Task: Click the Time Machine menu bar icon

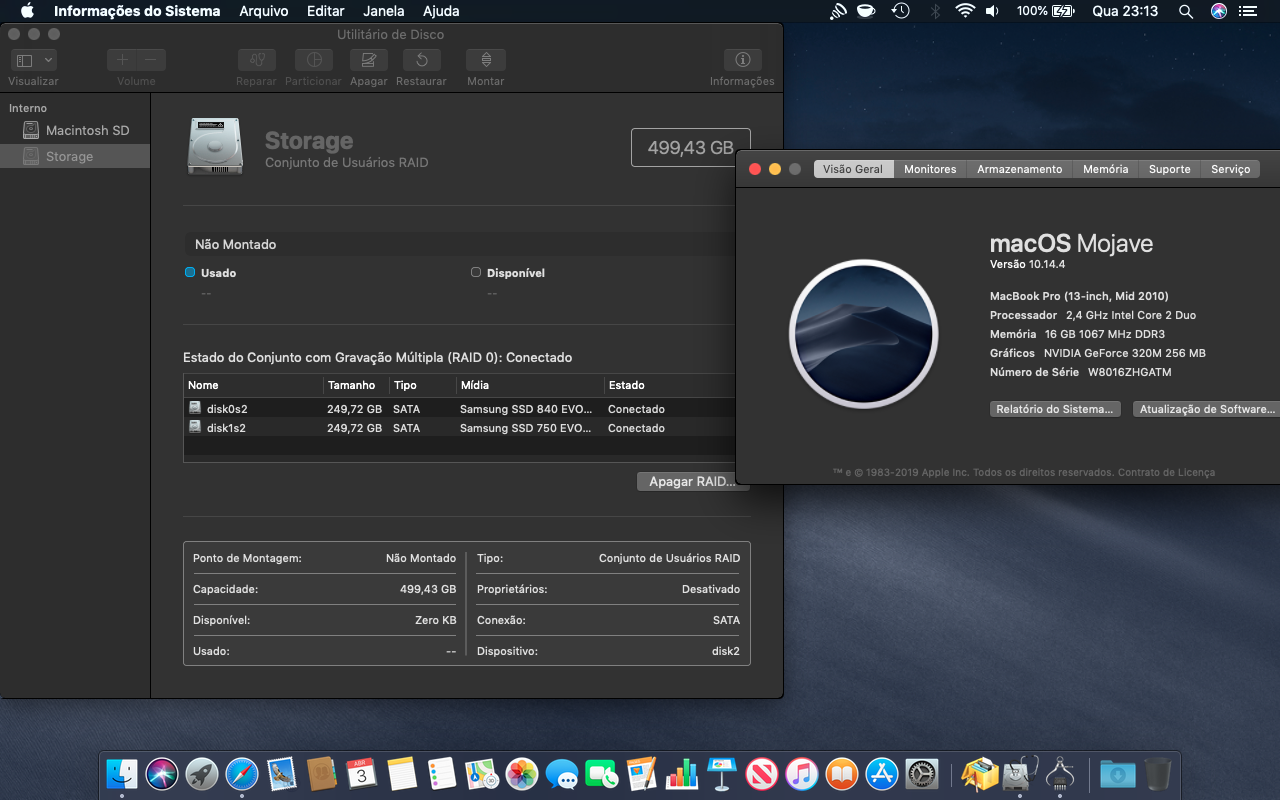Action: tap(901, 11)
